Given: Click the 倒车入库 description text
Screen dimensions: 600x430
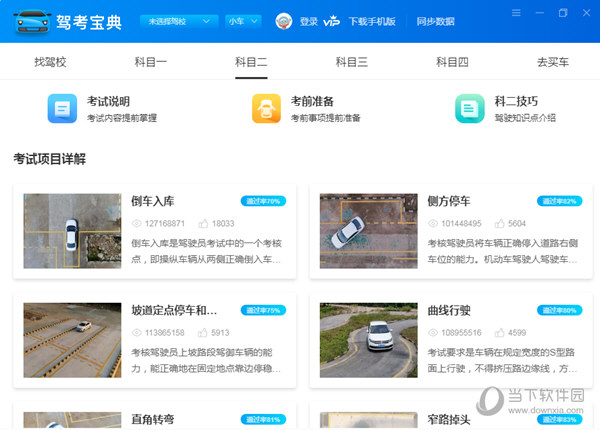Looking at the screenshot, I should pos(206,251).
